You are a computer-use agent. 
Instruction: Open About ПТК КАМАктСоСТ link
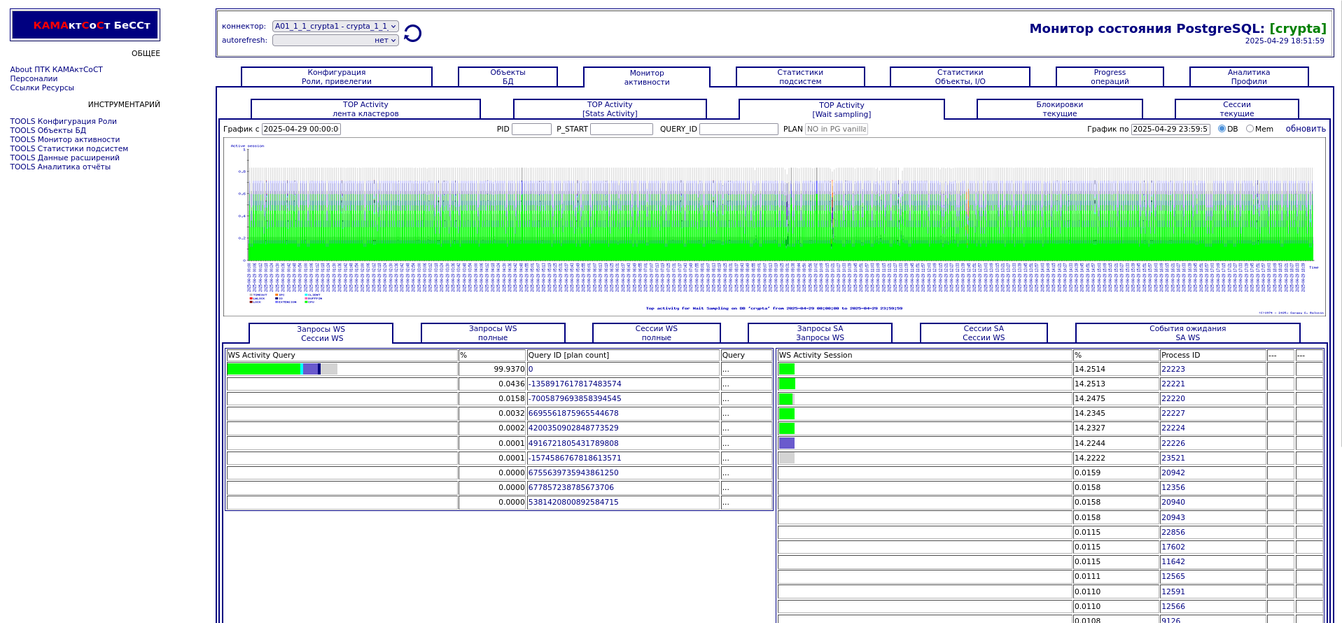56,70
